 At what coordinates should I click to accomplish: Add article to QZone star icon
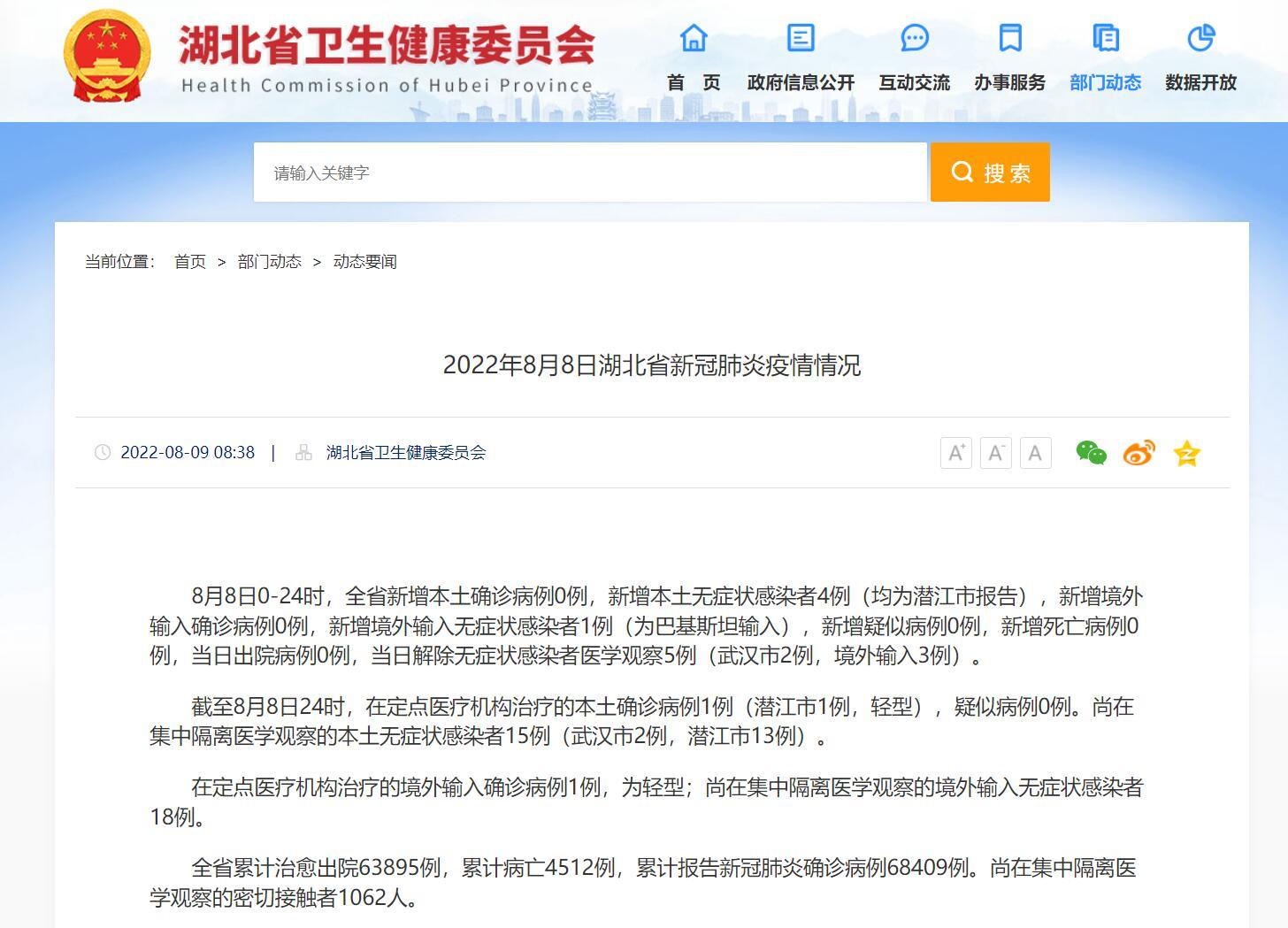click(x=1186, y=454)
